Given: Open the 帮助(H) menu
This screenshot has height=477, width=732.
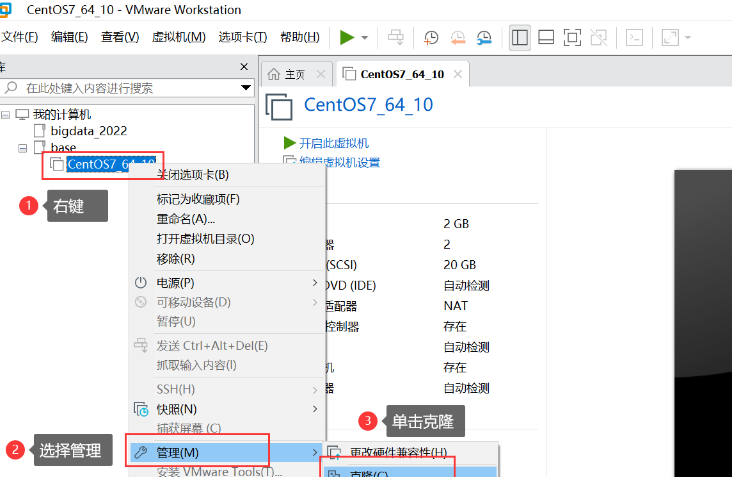Looking at the screenshot, I should [x=300, y=37].
